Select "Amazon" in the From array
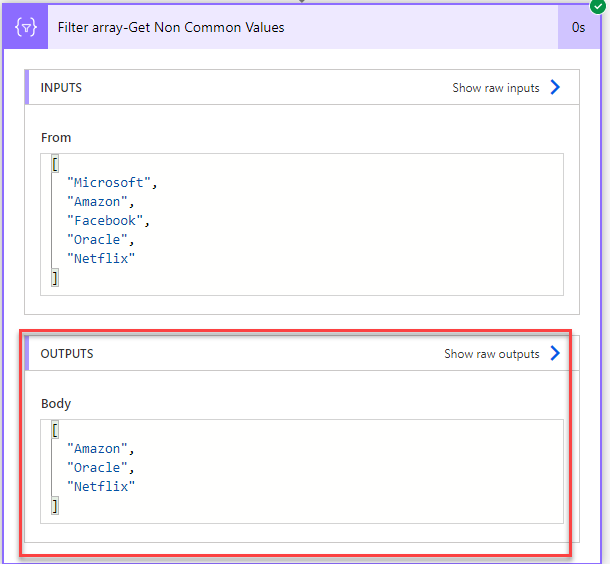Image resolution: width=610 pixels, height=564 pixels. click(x=97, y=201)
